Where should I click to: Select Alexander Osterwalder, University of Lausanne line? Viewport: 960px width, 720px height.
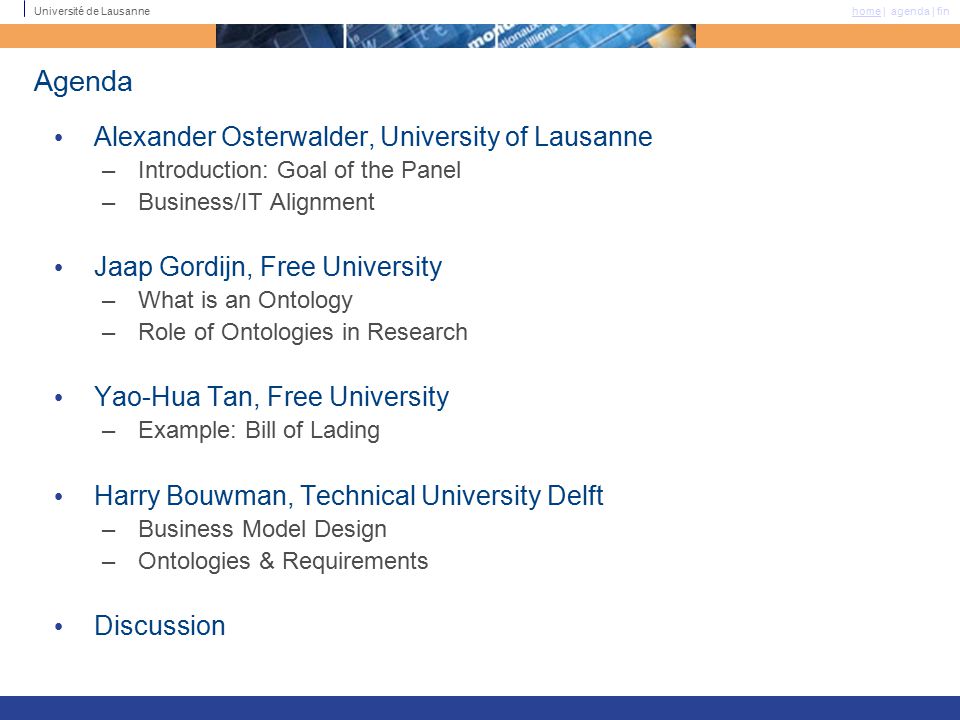373,137
